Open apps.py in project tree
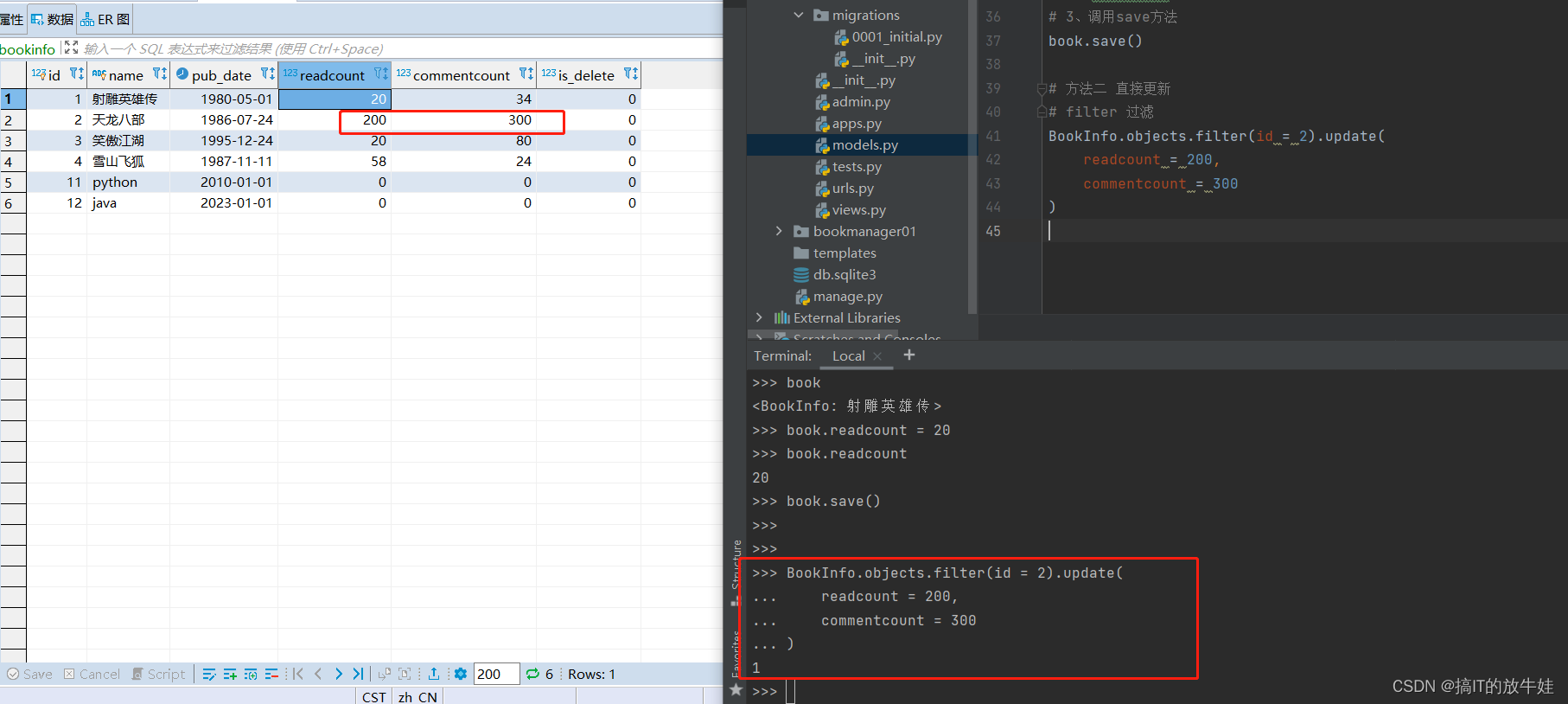 (x=848, y=123)
